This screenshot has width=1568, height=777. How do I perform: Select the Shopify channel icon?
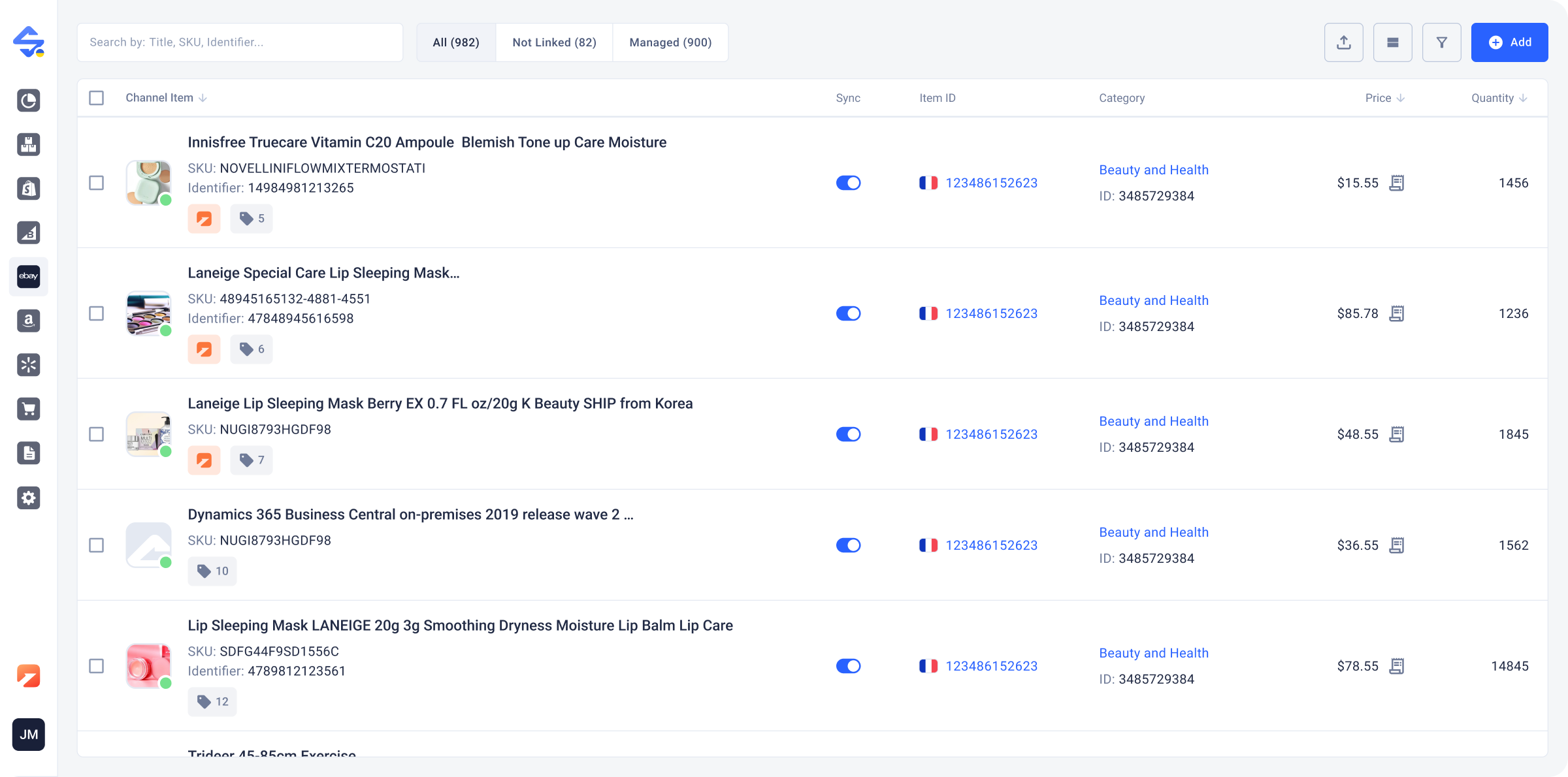click(29, 189)
